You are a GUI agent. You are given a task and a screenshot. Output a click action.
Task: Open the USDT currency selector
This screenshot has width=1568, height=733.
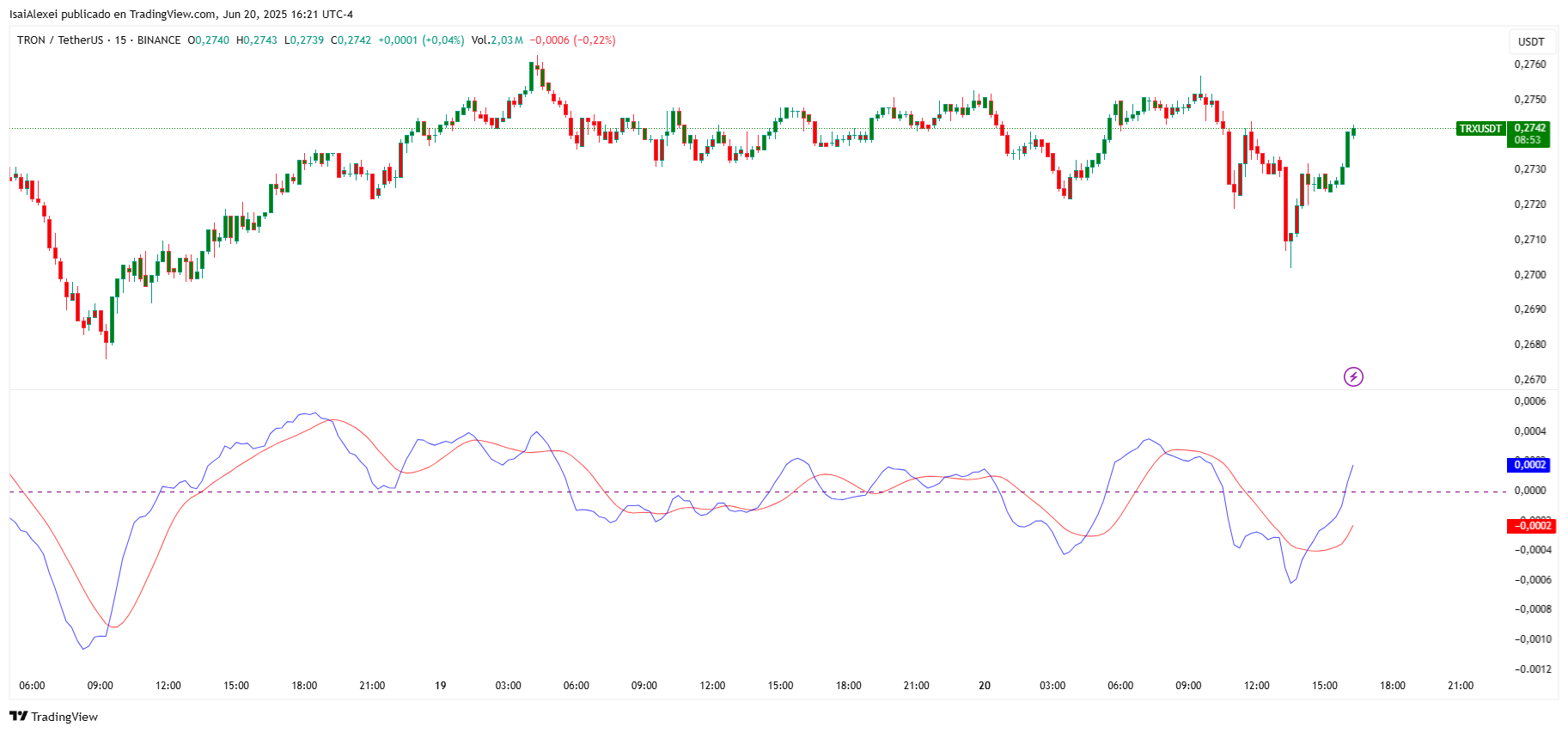pos(1531,41)
